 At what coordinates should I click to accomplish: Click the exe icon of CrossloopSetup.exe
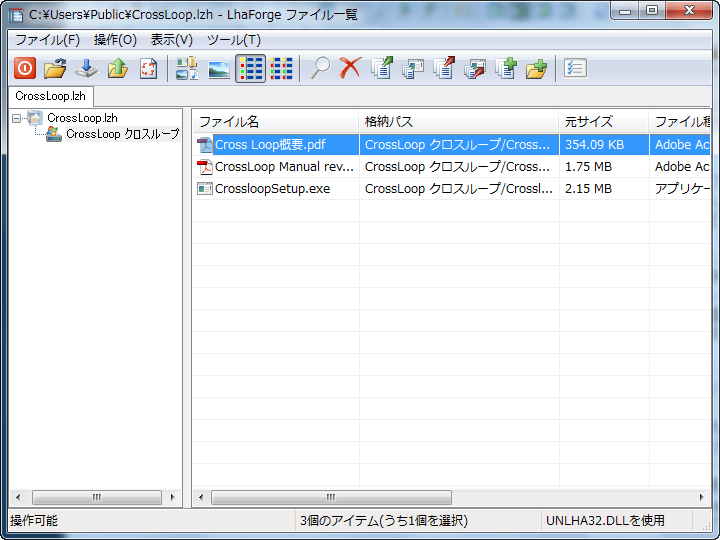point(204,189)
